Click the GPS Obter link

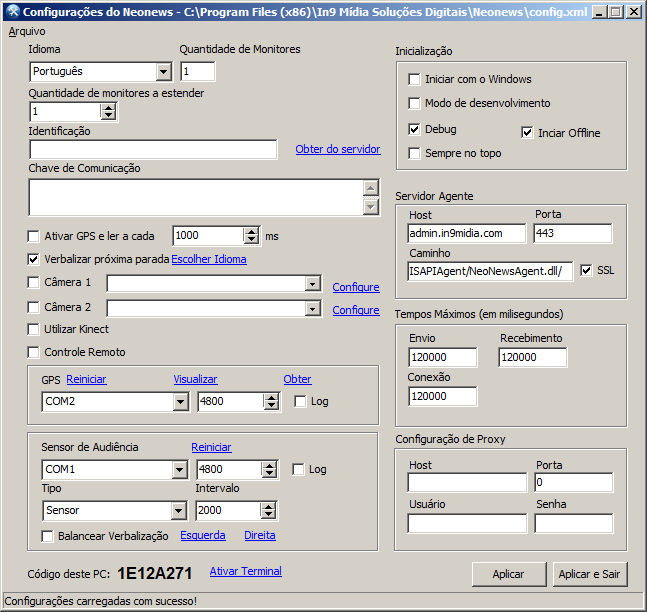(x=297, y=379)
